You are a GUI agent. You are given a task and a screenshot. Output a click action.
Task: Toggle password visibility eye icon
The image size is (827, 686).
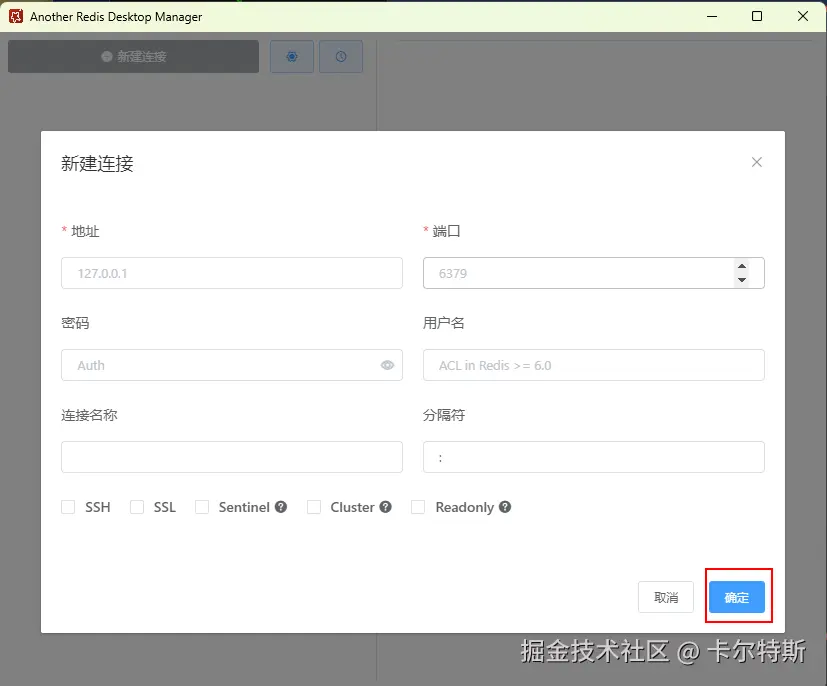pos(387,365)
